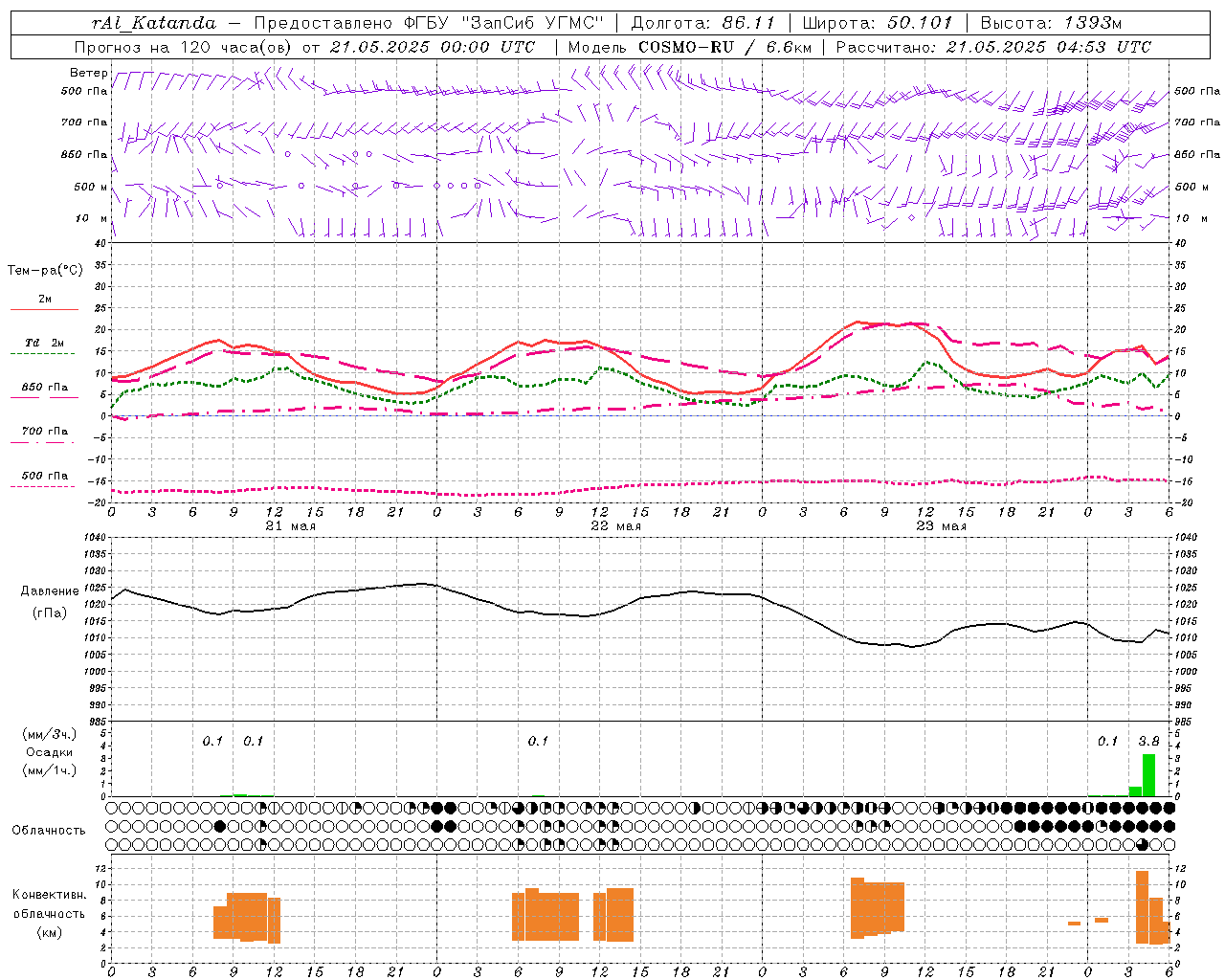Image resolution: width=1225 pixels, height=980 pixels.
Task: Click the Давление panel label
Action: click(50, 591)
